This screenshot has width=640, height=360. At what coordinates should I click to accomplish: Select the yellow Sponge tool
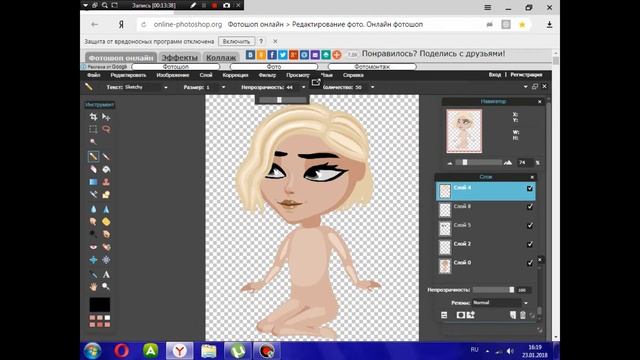coord(106,222)
